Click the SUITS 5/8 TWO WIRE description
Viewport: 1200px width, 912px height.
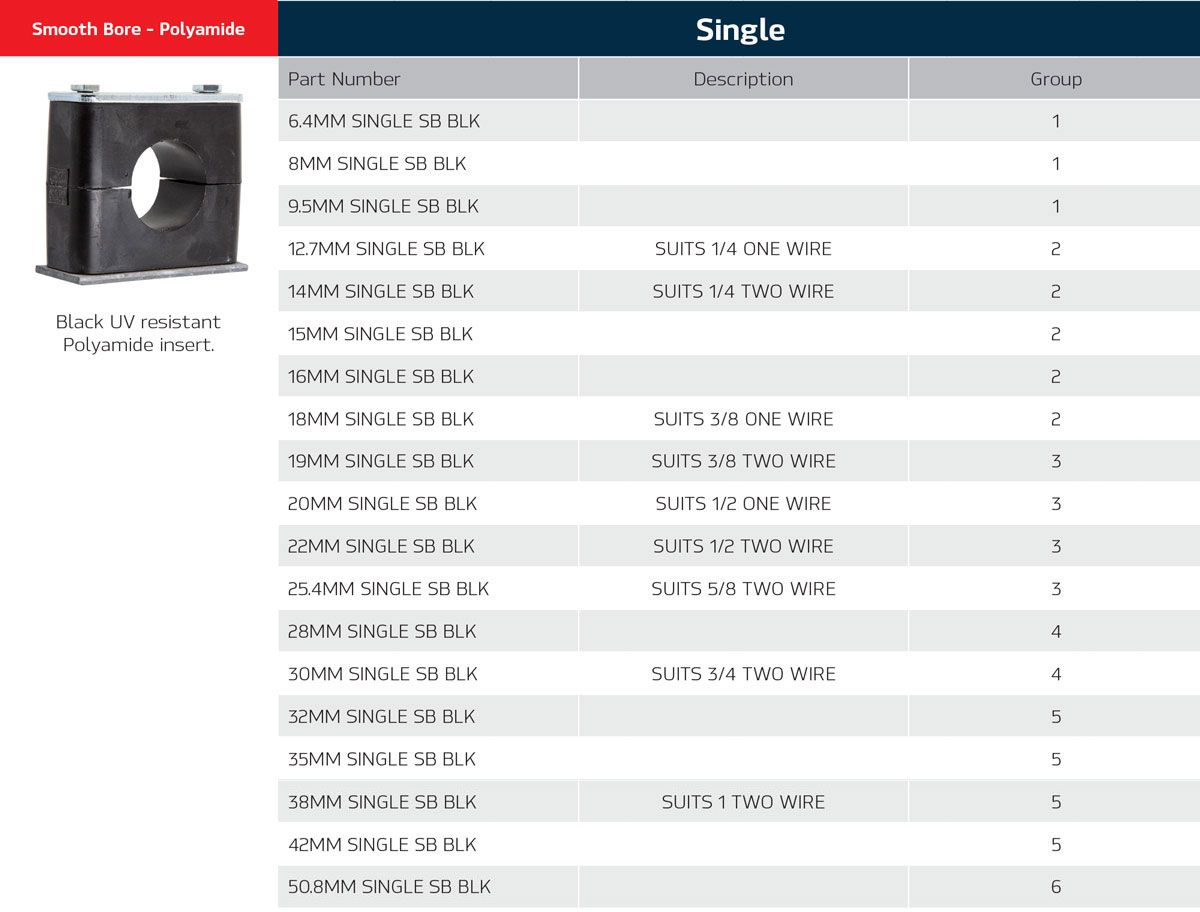743,589
